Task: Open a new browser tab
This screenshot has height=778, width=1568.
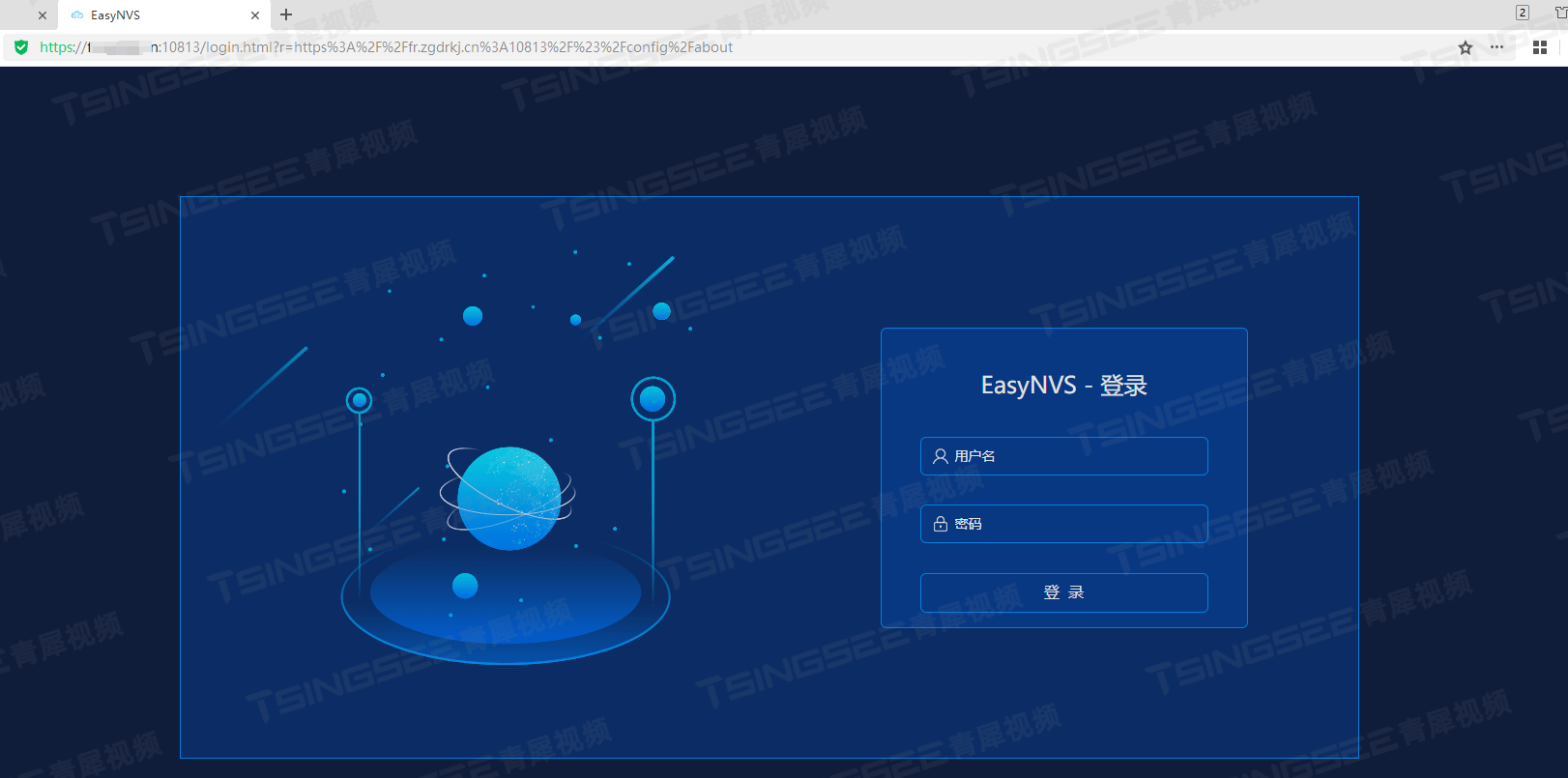Action: pos(286,14)
